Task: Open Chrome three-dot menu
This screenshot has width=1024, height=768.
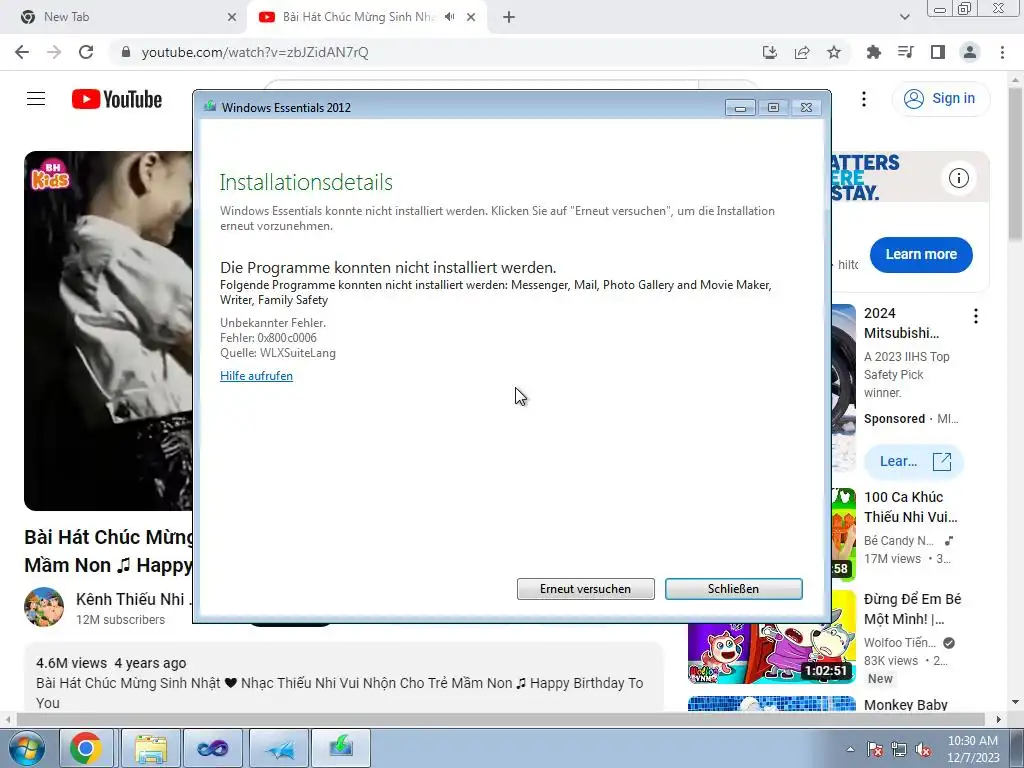Action: coord(1002,52)
